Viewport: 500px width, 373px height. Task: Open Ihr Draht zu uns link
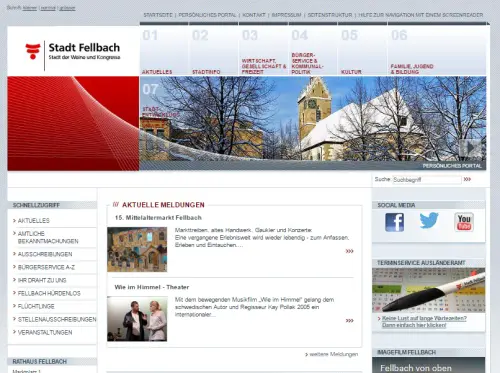coord(42,280)
